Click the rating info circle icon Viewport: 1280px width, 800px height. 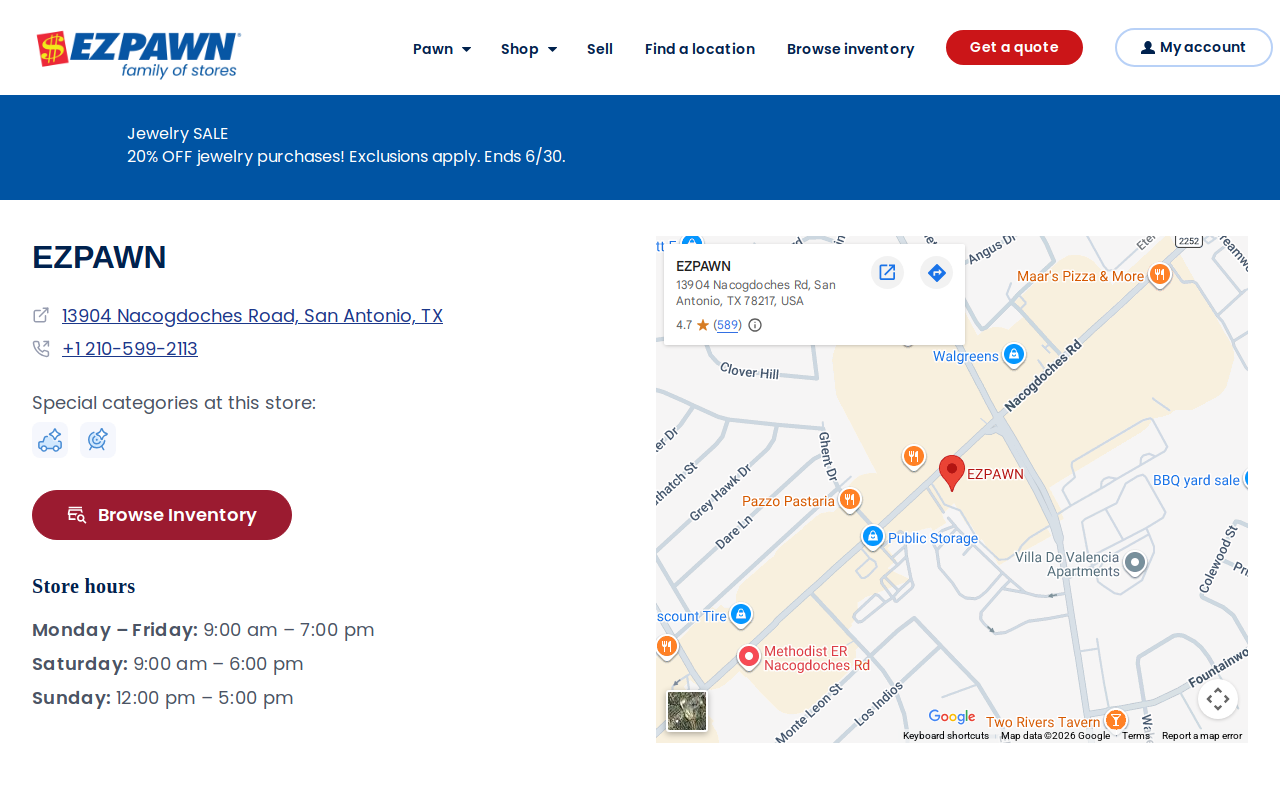click(x=755, y=325)
